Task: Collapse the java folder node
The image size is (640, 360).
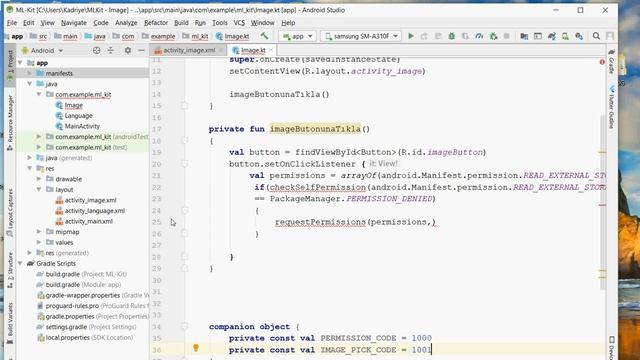Action: (x=30, y=84)
